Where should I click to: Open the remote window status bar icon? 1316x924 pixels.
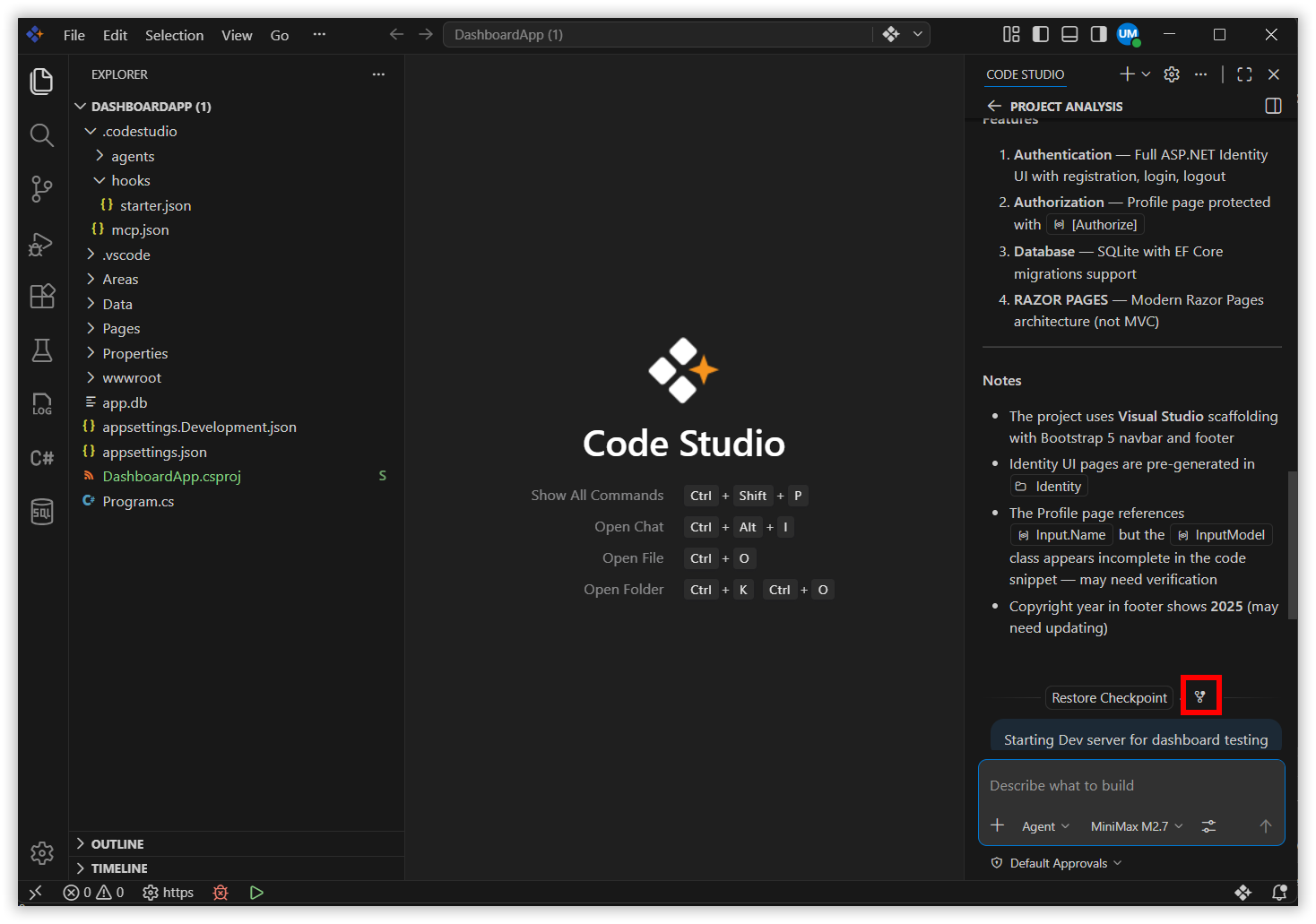pos(35,893)
